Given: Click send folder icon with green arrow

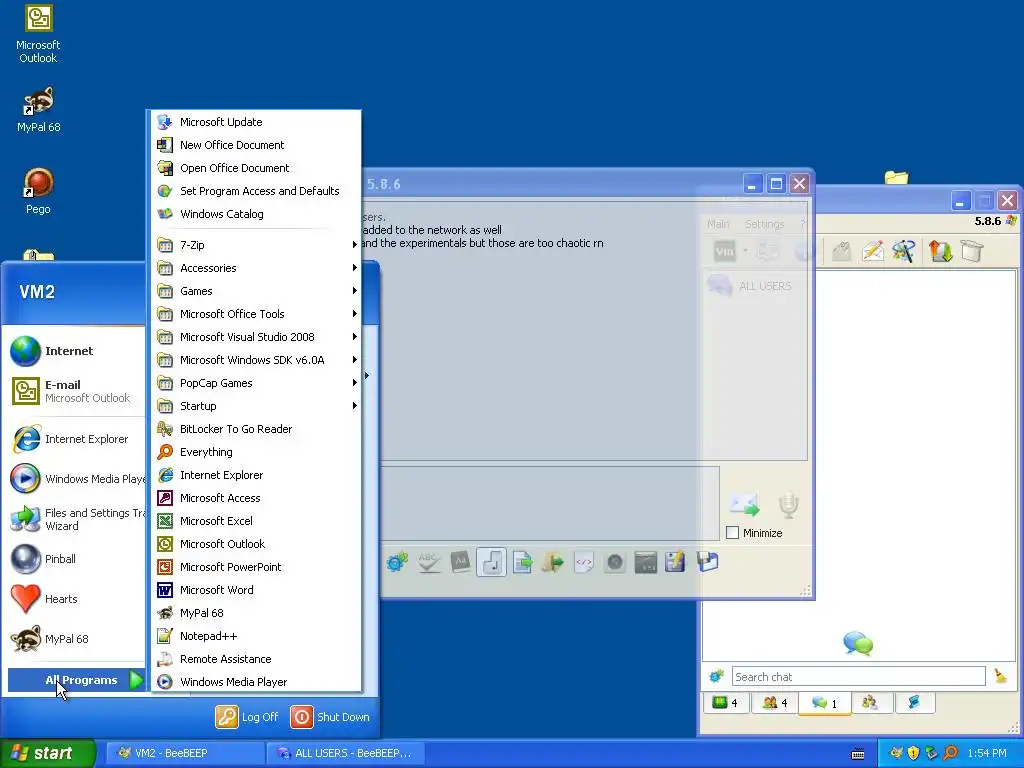Looking at the screenshot, I should [x=552, y=562].
